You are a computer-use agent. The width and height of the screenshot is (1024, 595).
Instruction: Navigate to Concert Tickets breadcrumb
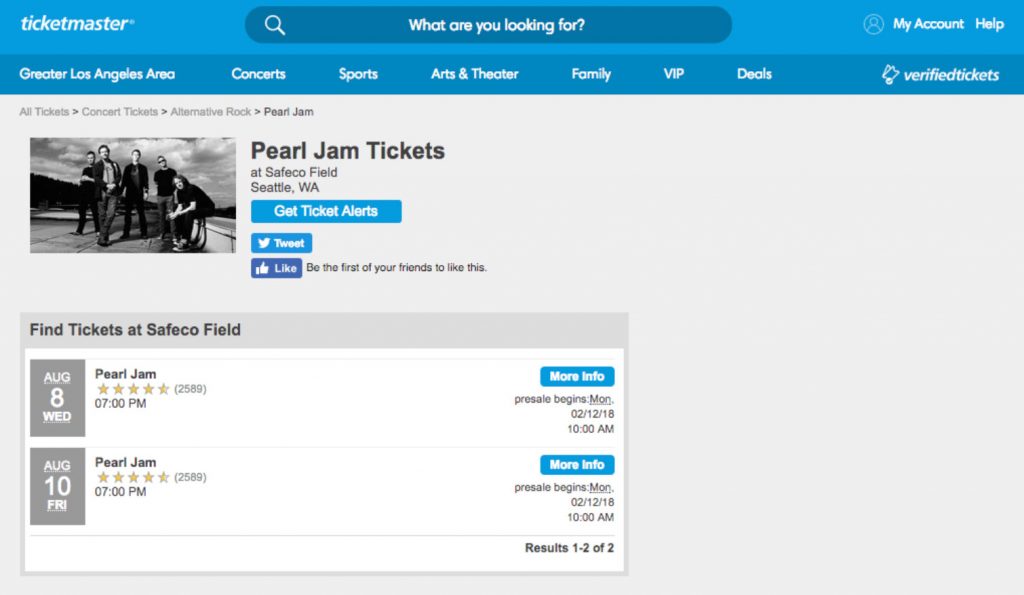pyautogui.click(x=120, y=112)
